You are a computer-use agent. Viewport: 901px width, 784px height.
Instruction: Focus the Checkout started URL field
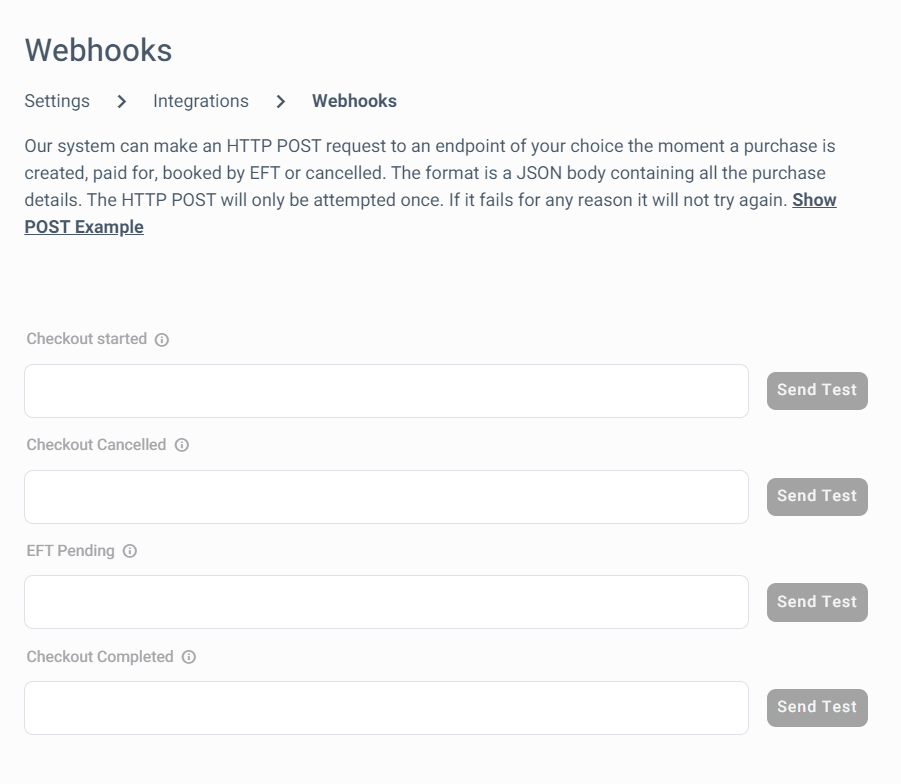point(386,391)
